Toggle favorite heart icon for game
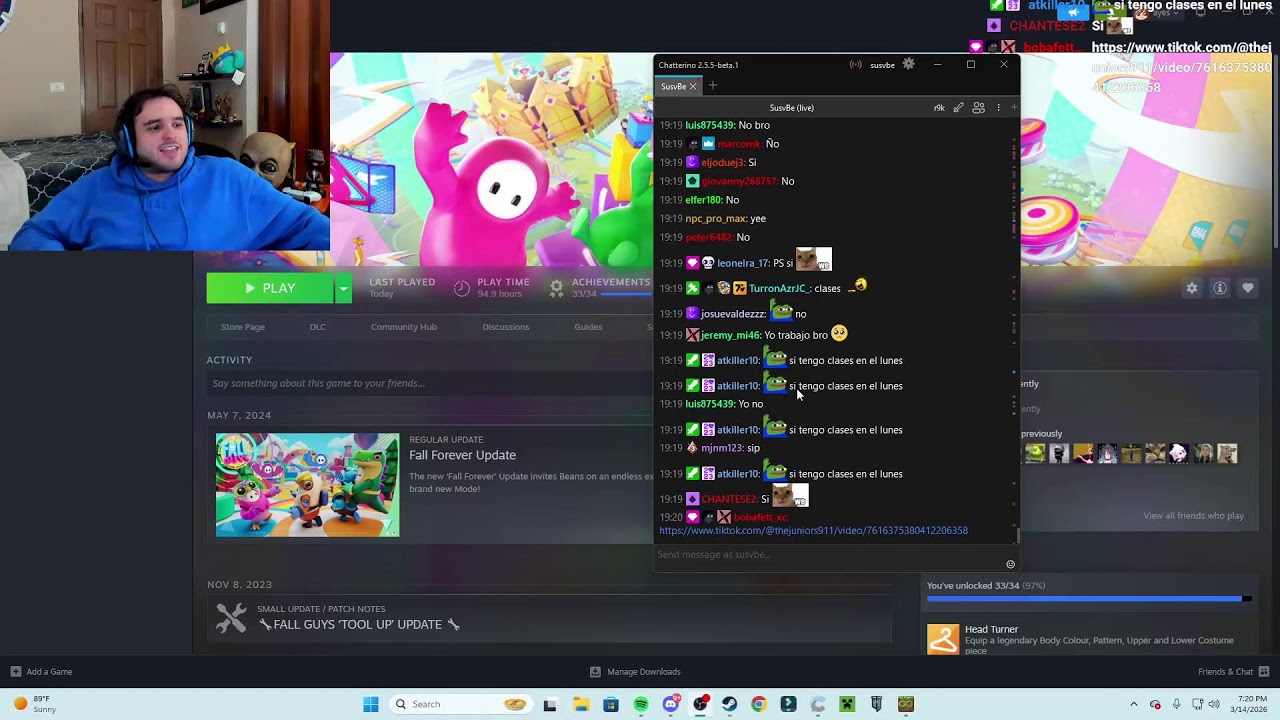The image size is (1280, 720). (x=1248, y=288)
